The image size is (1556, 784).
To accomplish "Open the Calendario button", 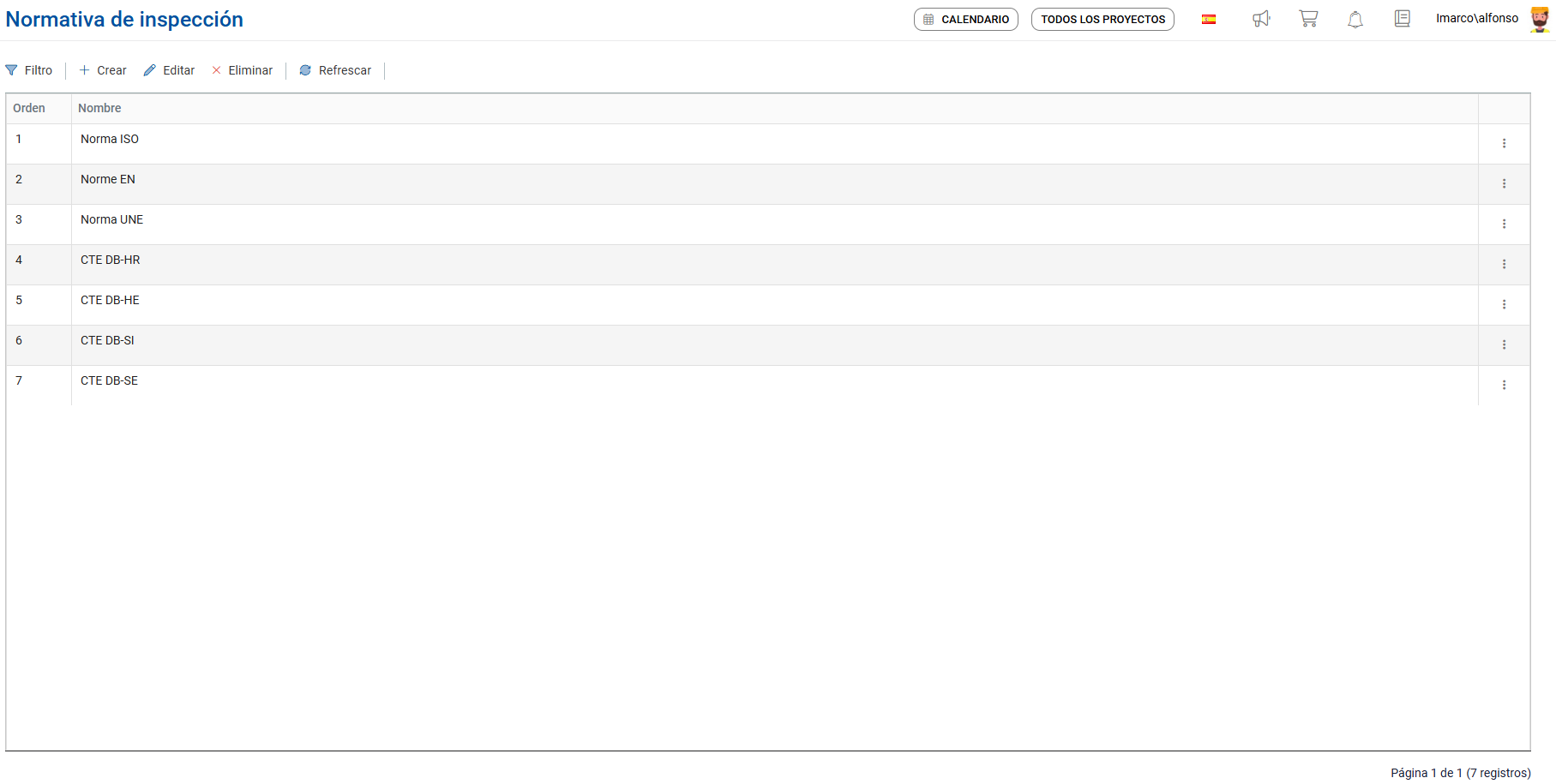I will 966,19.
